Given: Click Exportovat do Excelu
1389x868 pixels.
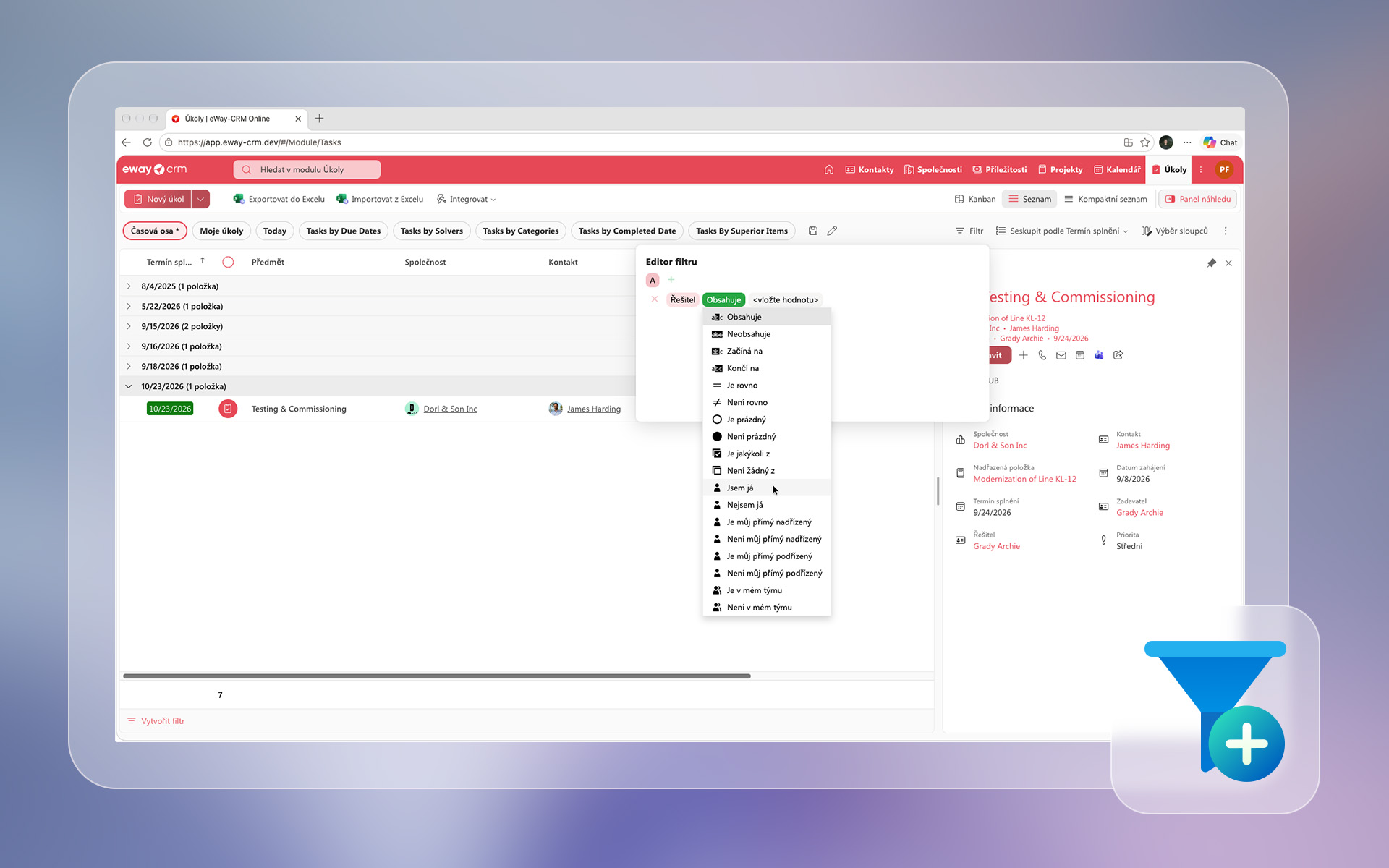Looking at the screenshot, I should (x=279, y=199).
